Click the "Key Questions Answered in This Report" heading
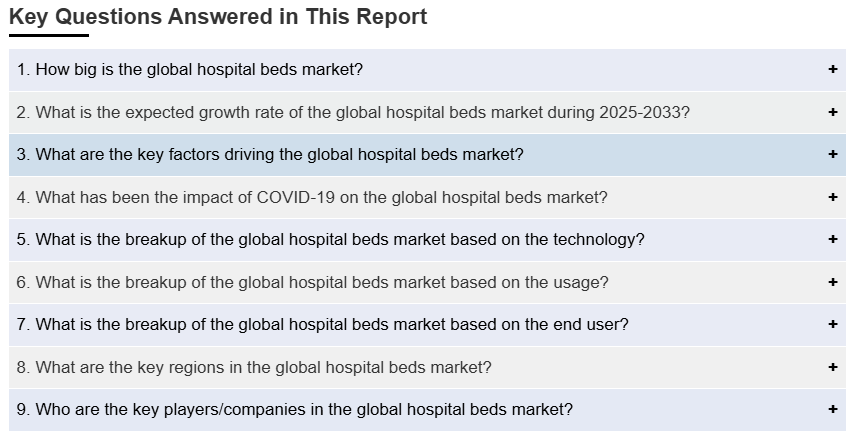This screenshot has height=439, width=852. coord(218,17)
